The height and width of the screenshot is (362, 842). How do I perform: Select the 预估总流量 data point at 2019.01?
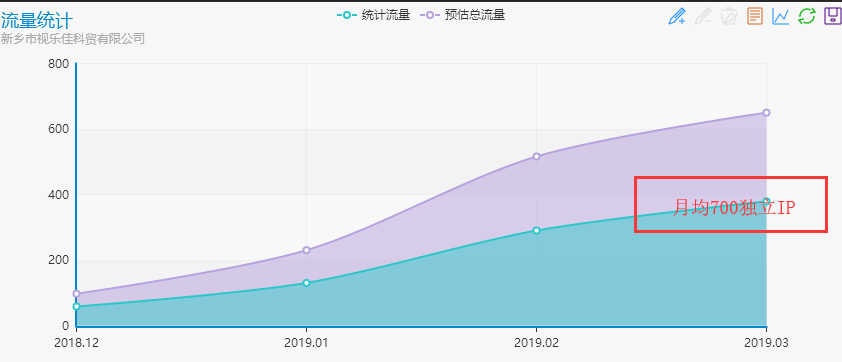[307, 250]
